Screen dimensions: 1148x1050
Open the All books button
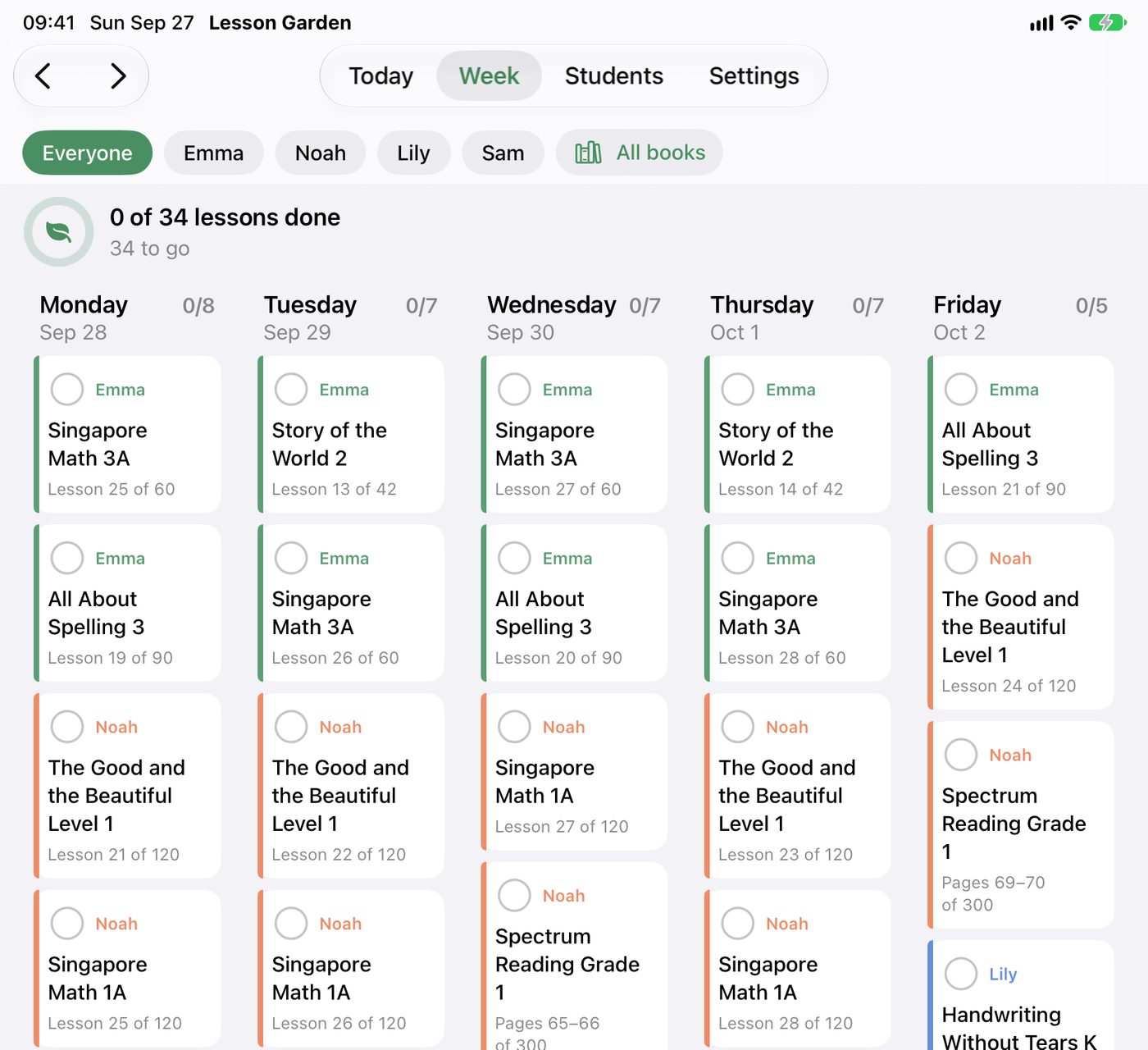(640, 153)
